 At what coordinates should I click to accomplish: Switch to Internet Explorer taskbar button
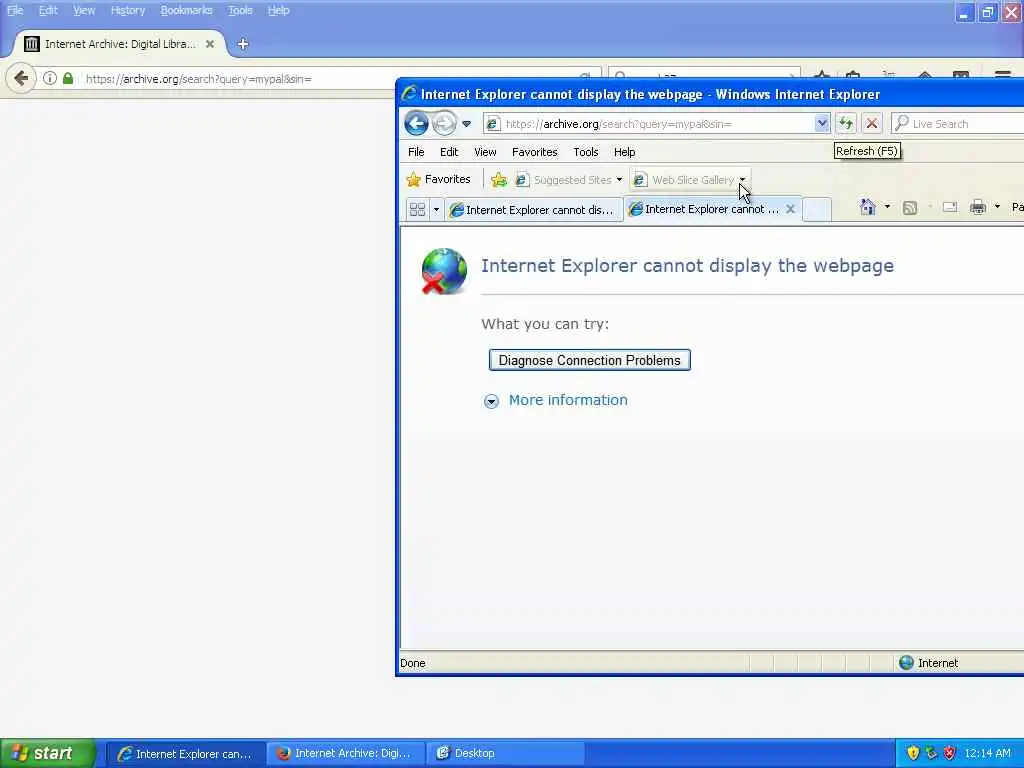(185, 754)
